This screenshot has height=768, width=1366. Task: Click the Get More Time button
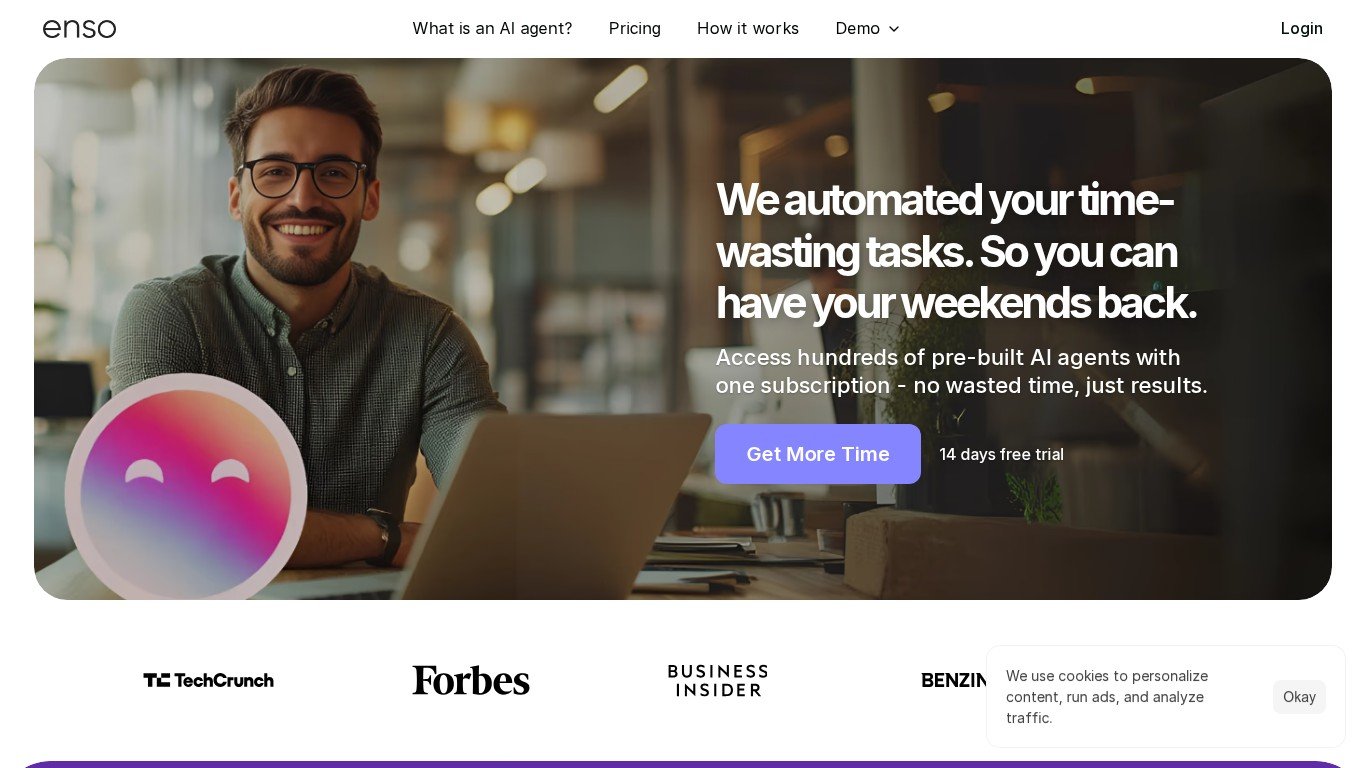[x=817, y=454]
